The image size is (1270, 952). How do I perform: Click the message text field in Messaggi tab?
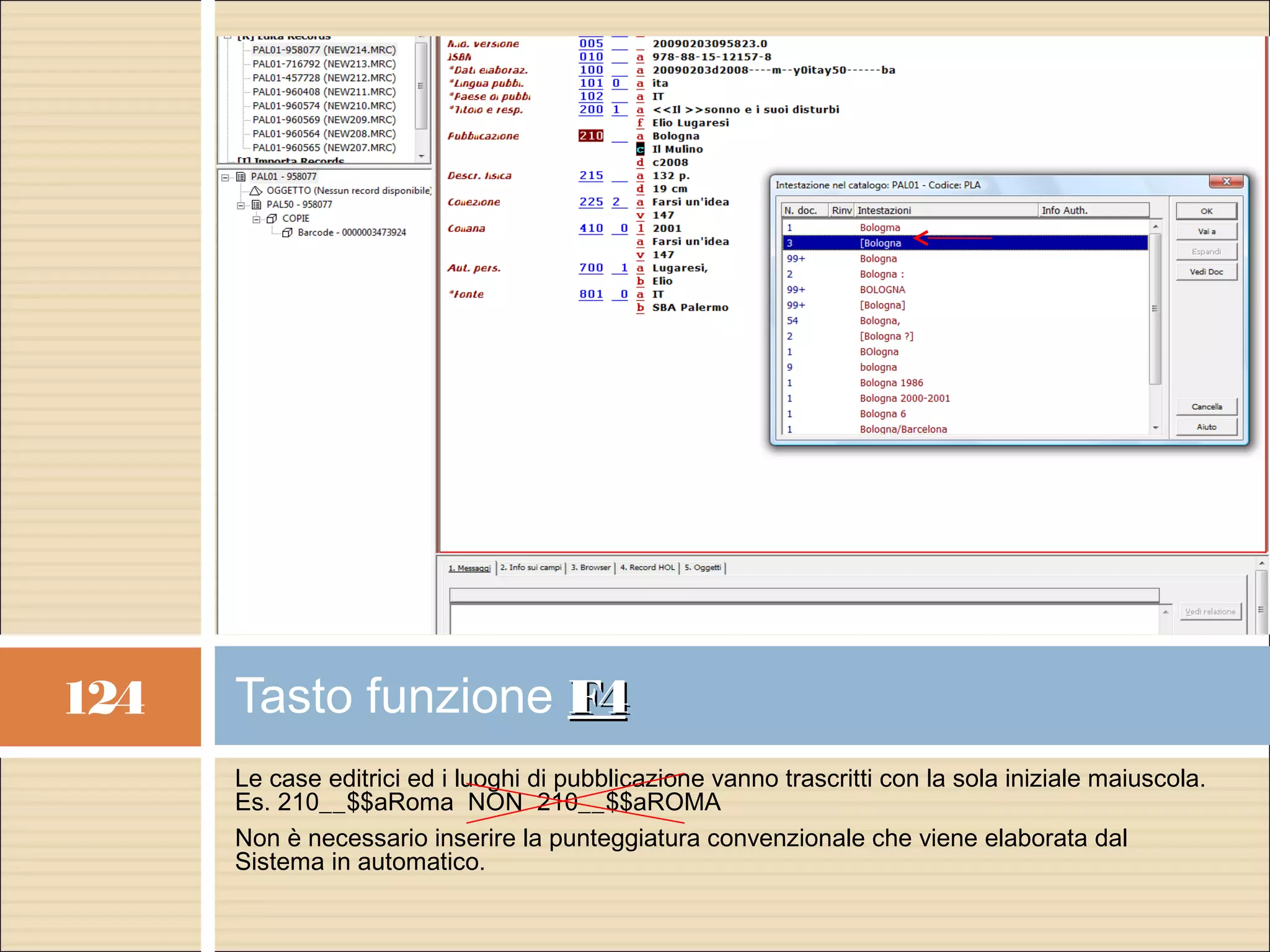pos(804,595)
